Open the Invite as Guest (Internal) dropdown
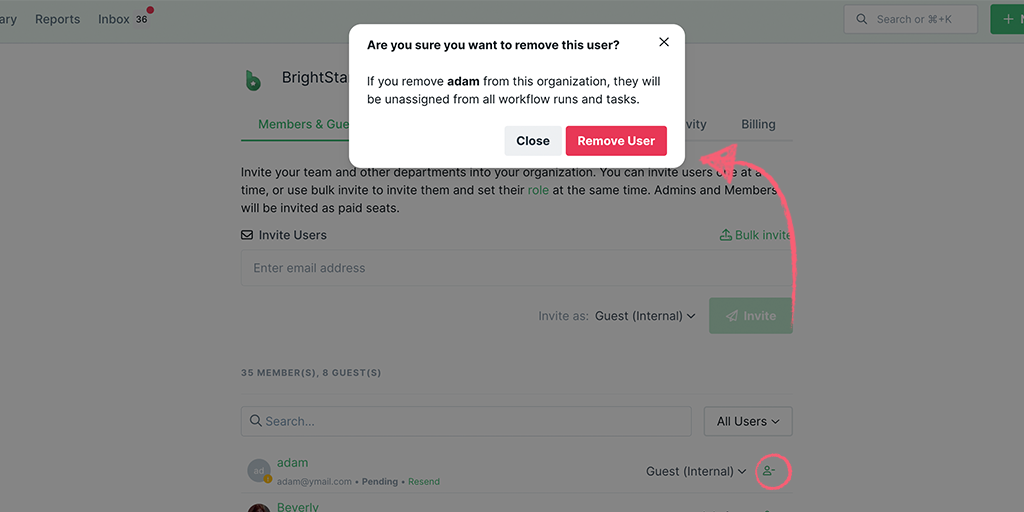The height and width of the screenshot is (512, 1024). pyautogui.click(x=645, y=316)
